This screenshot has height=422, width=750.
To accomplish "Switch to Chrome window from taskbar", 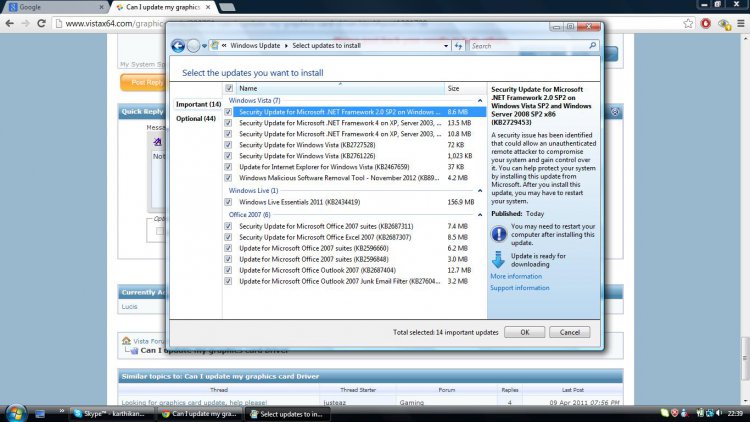I will click(x=199, y=414).
